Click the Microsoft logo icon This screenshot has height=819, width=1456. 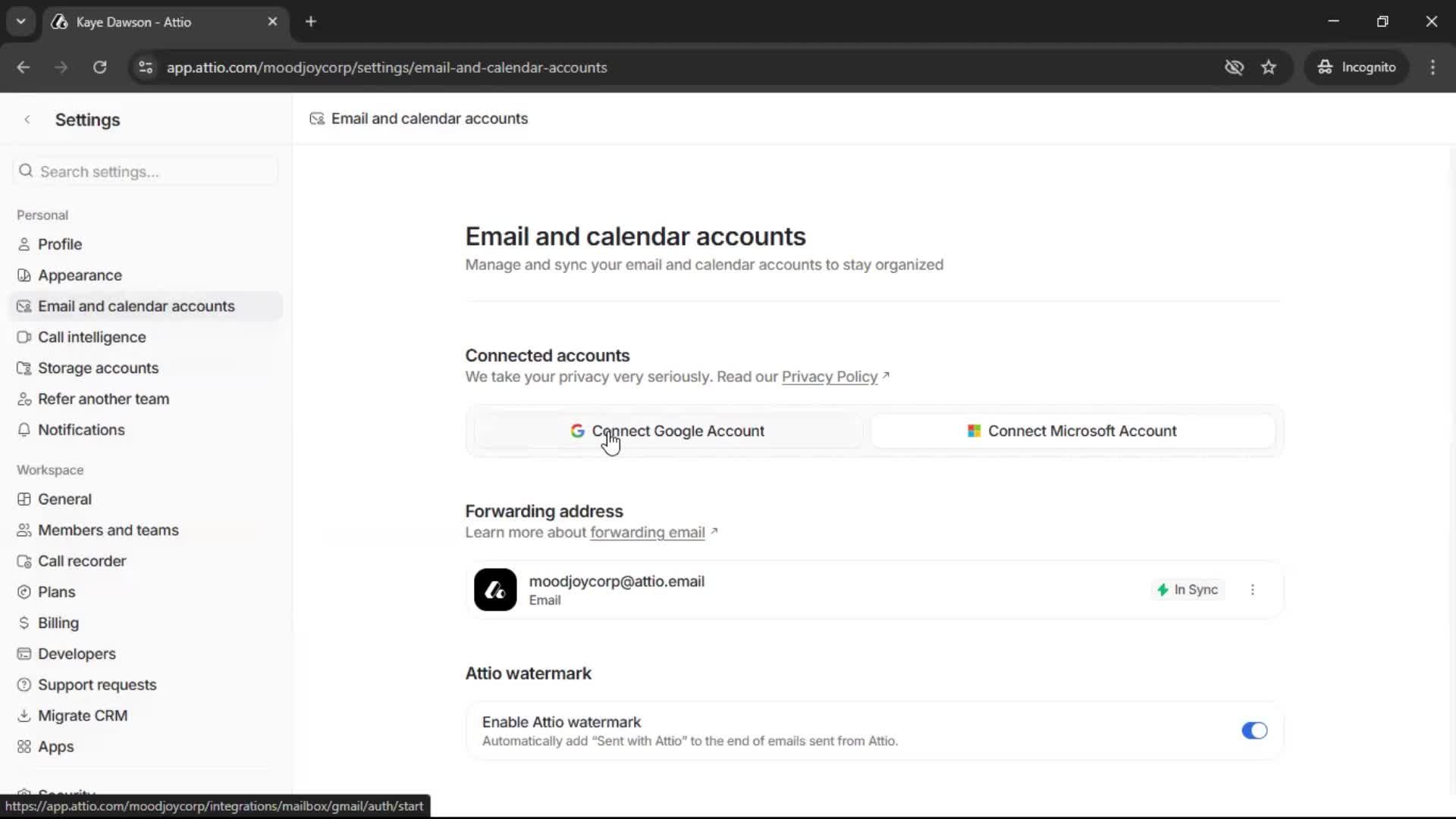pyautogui.click(x=974, y=431)
